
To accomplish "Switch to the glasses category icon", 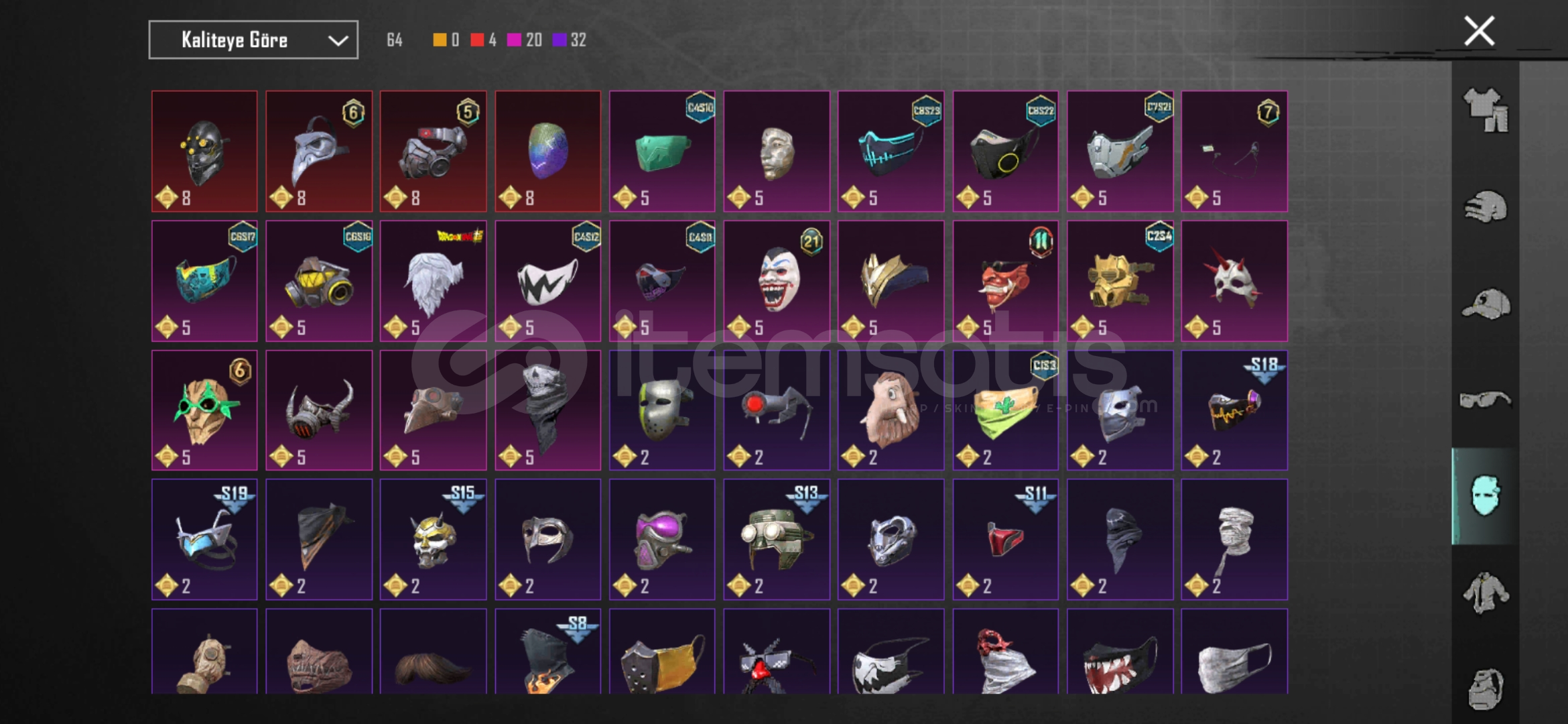I will point(1486,400).
